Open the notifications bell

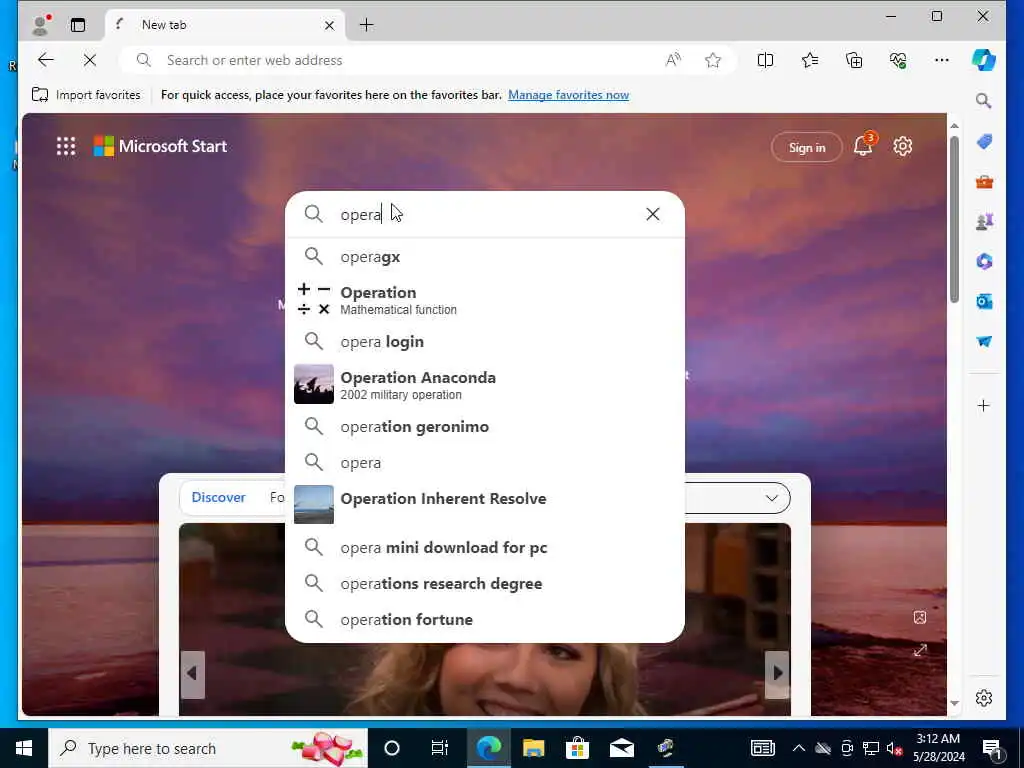863,146
